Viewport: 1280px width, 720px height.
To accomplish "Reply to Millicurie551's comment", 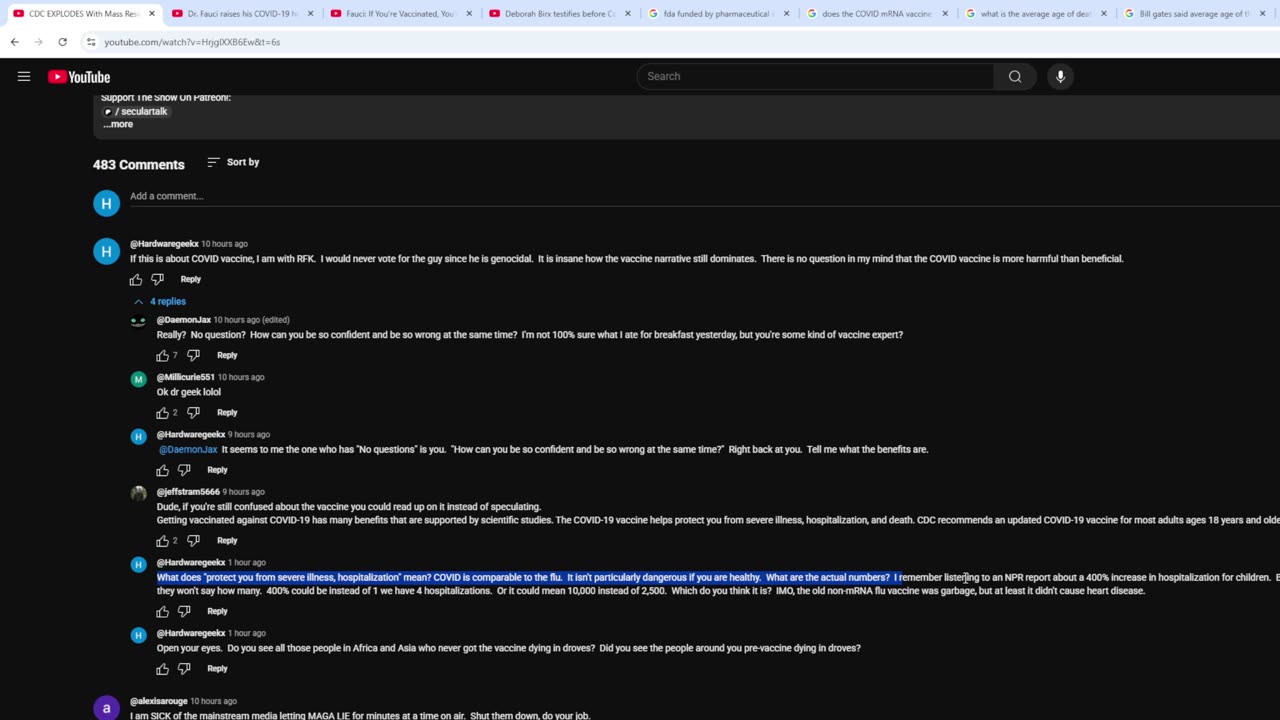I will (227, 413).
